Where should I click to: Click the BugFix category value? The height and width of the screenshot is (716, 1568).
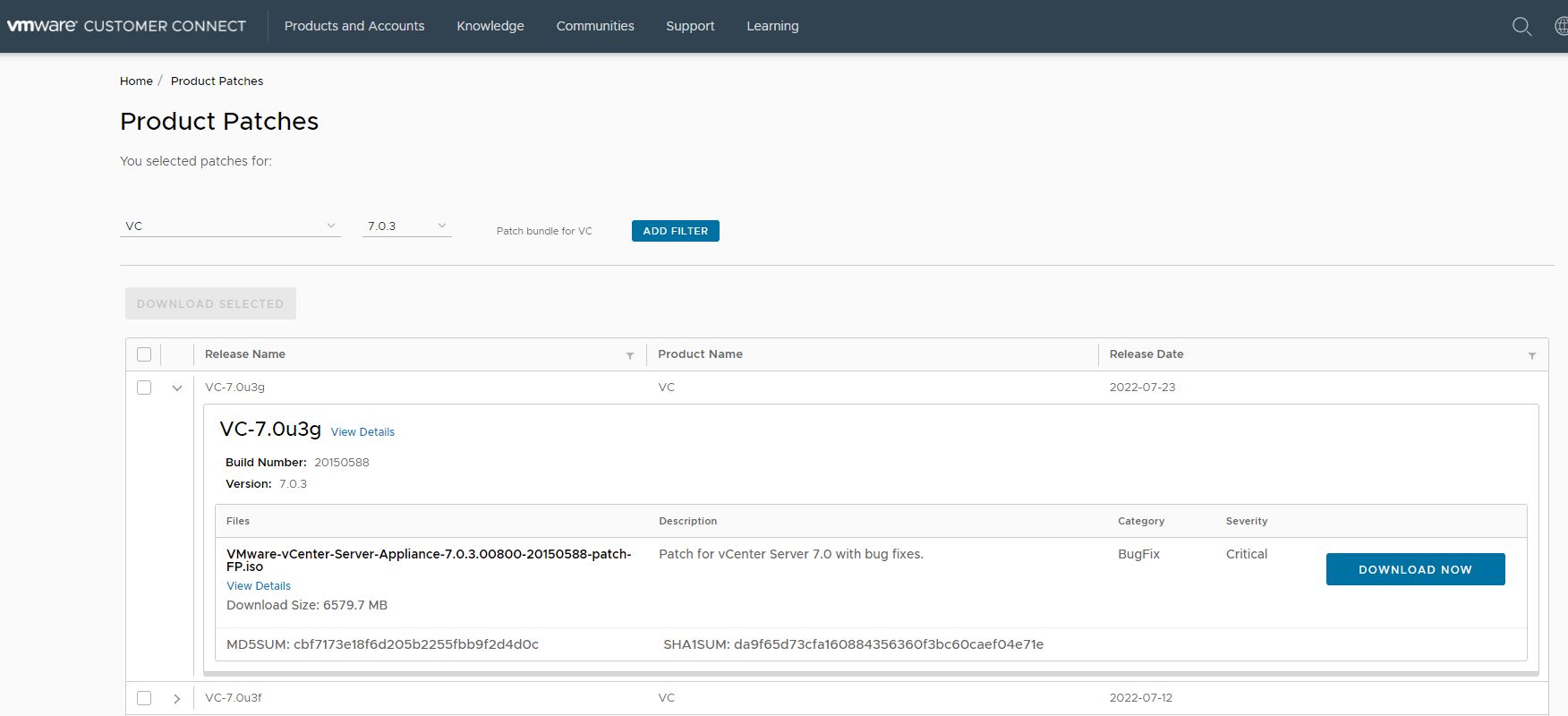click(1138, 554)
